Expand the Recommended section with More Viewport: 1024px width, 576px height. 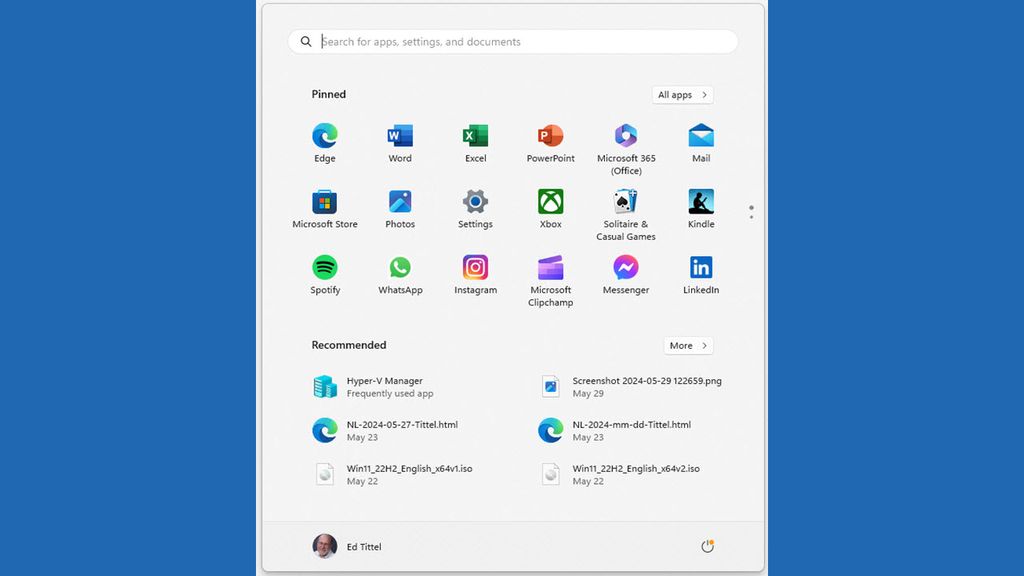tap(688, 345)
